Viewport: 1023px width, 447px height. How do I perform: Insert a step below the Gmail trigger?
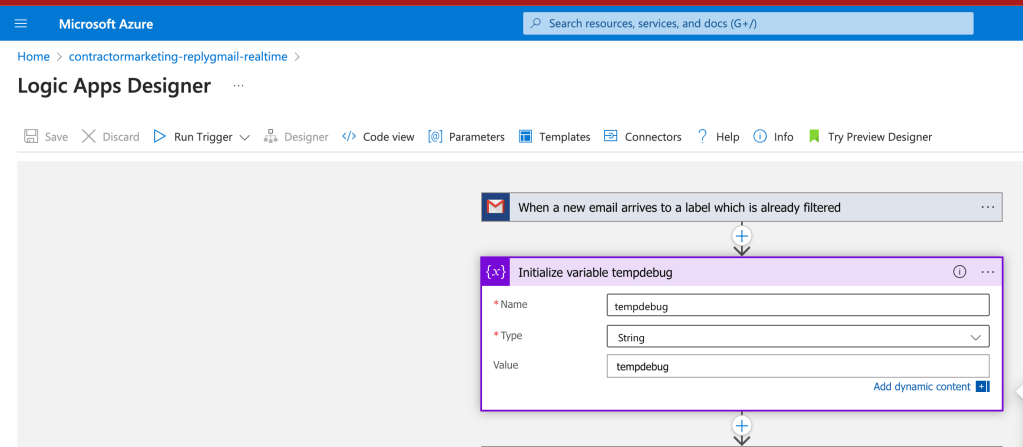click(742, 236)
